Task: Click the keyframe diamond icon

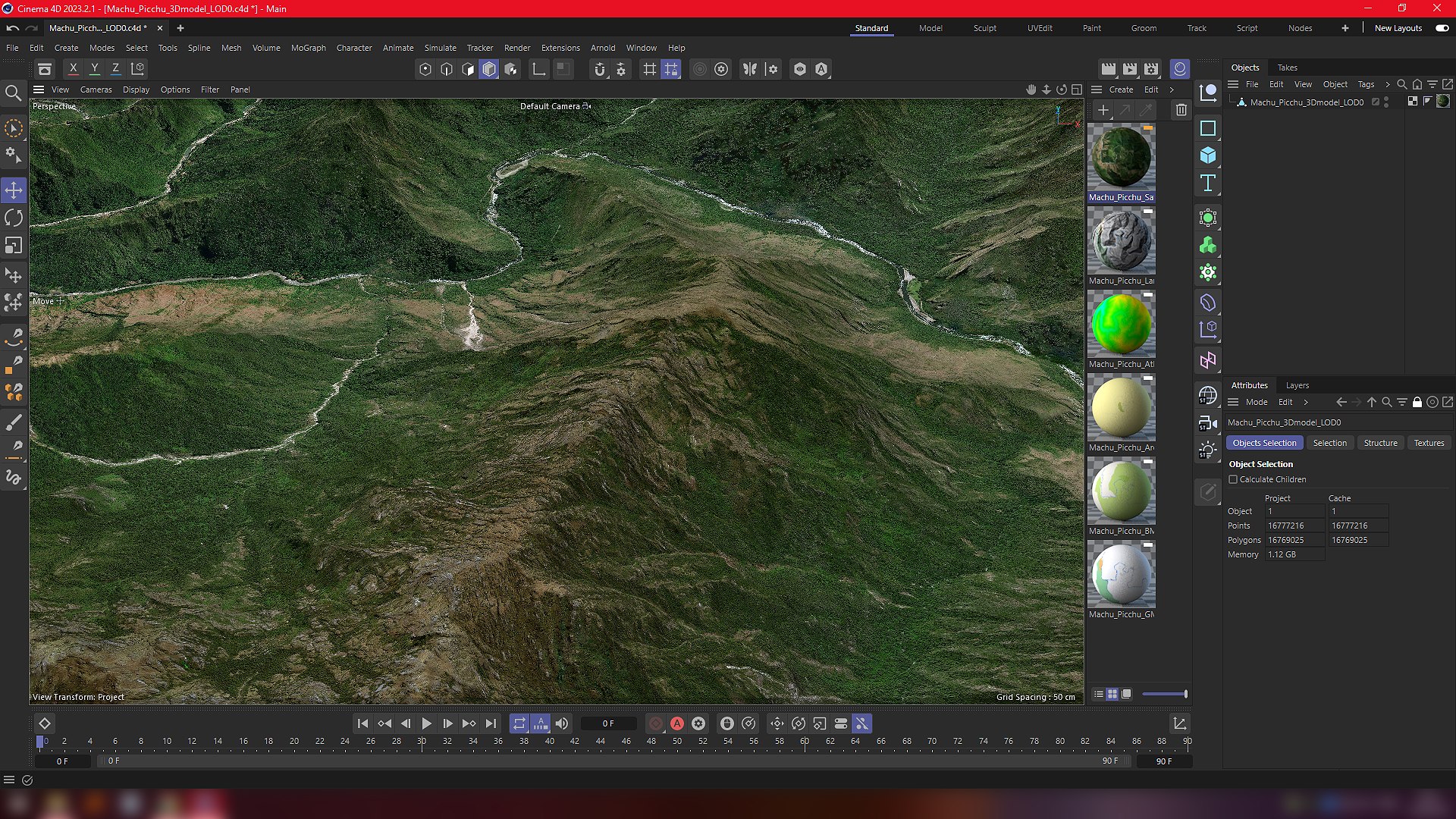Action: tap(45, 724)
